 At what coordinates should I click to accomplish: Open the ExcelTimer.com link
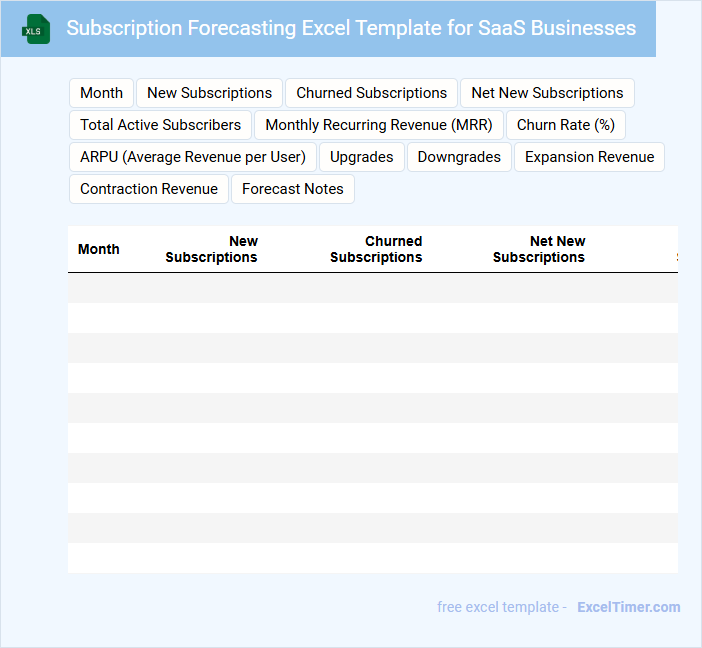[x=628, y=607]
